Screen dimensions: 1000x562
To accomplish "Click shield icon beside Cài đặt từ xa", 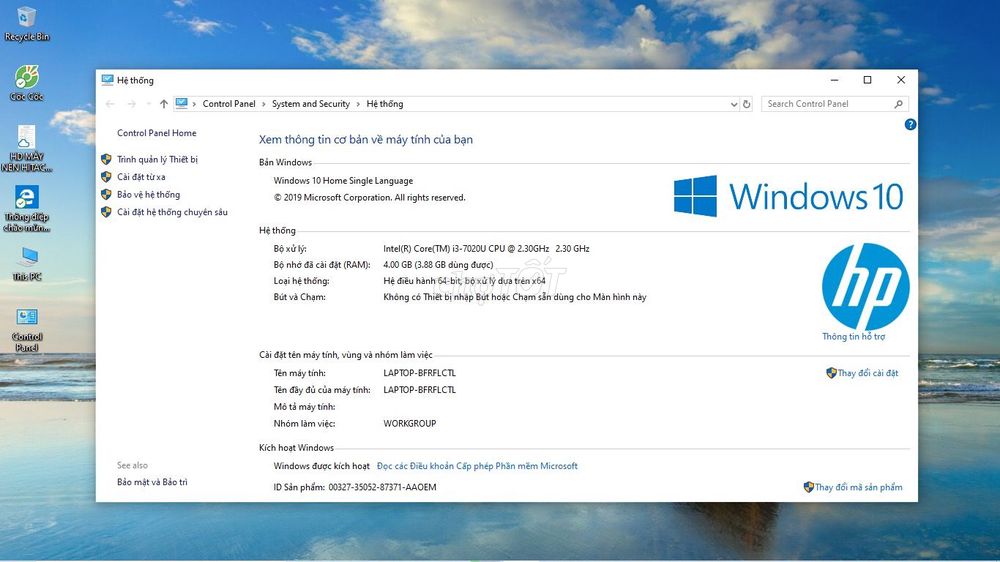I will (107, 177).
